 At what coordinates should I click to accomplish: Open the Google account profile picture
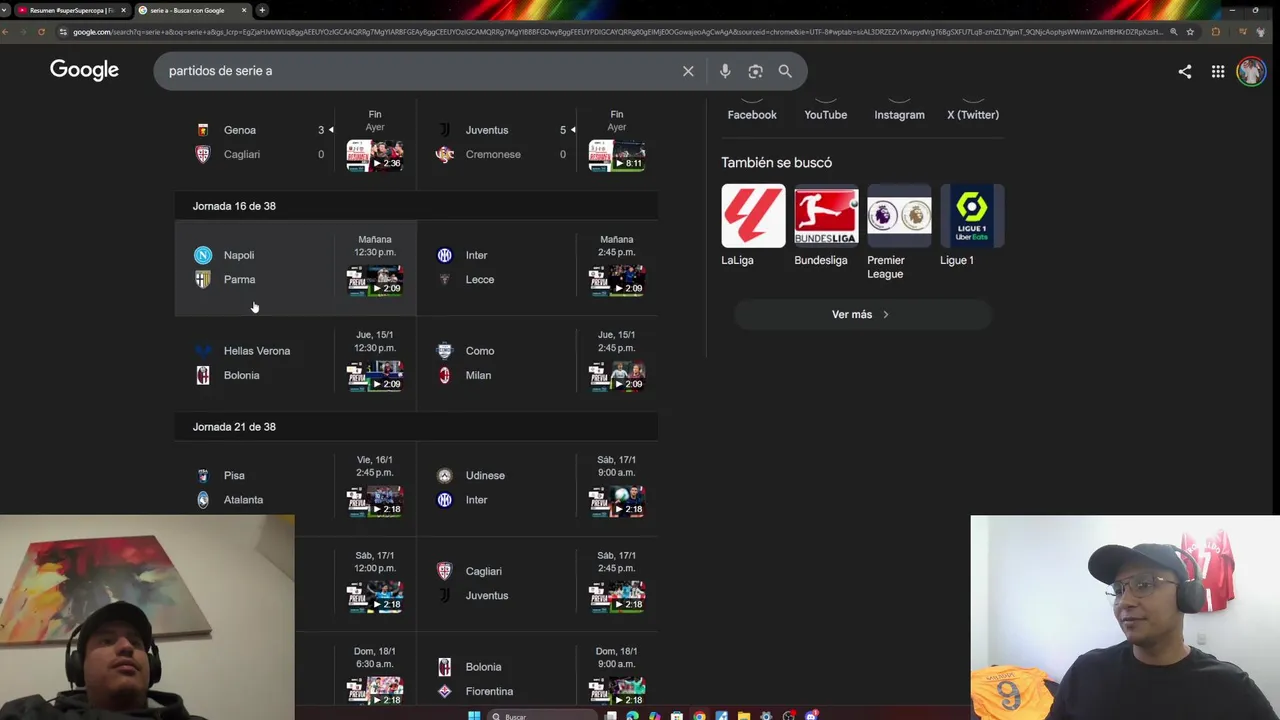[1251, 71]
